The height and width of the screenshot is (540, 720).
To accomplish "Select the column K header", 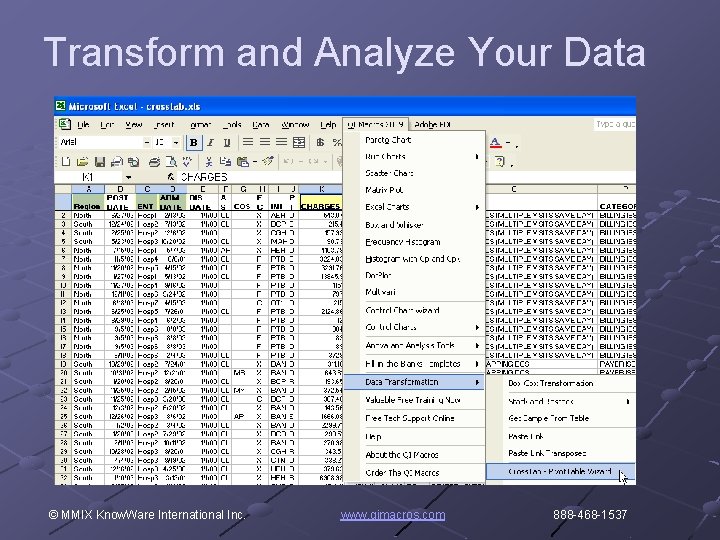I will point(321,189).
